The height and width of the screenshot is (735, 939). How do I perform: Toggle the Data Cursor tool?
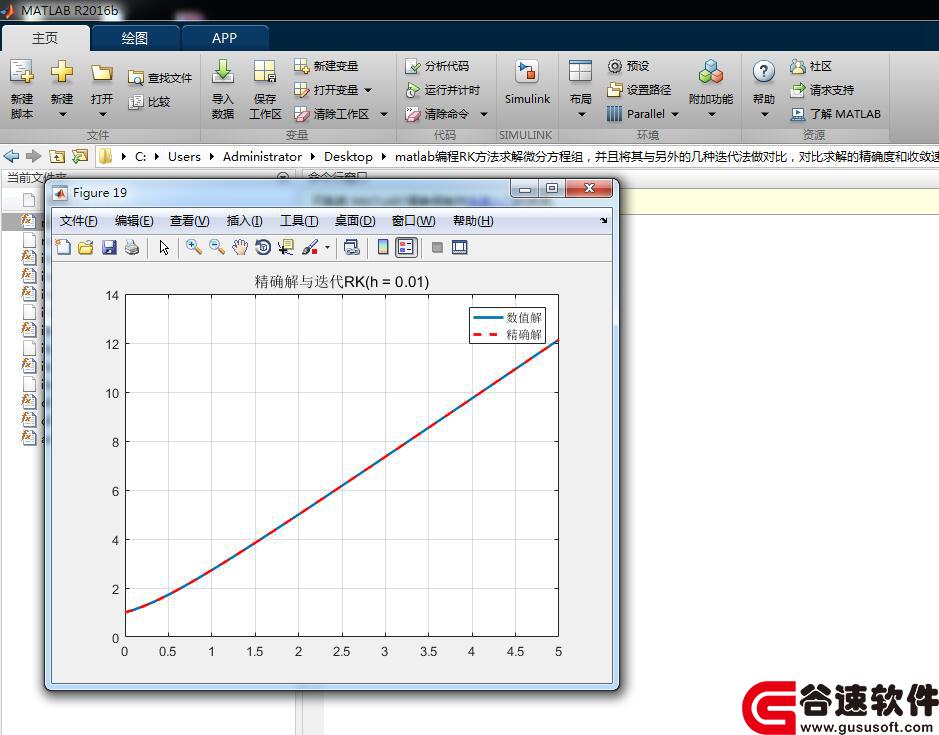(286, 247)
